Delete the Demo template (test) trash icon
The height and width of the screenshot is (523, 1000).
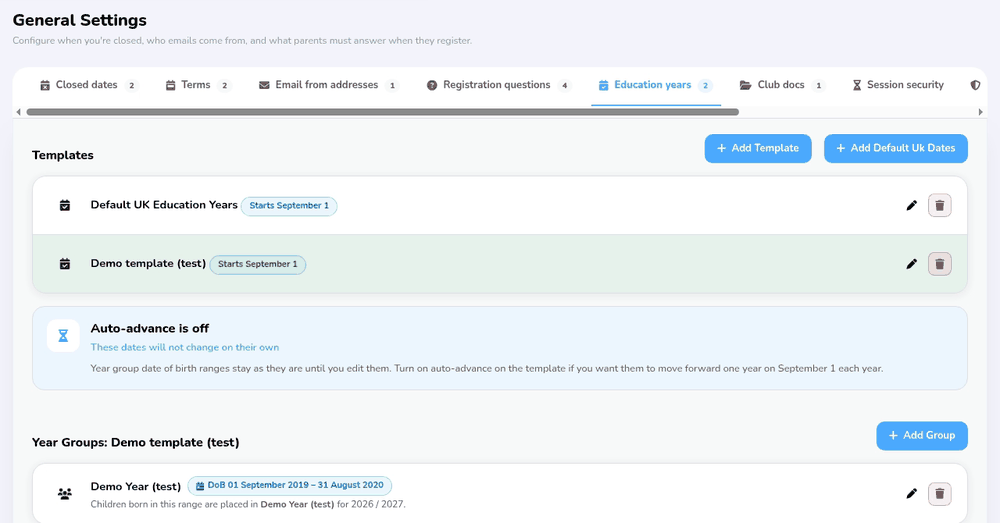click(939, 264)
